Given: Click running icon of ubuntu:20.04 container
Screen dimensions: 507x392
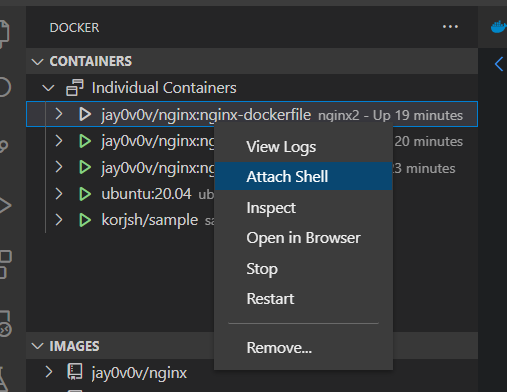Looking at the screenshot, I should coord(85,194).
